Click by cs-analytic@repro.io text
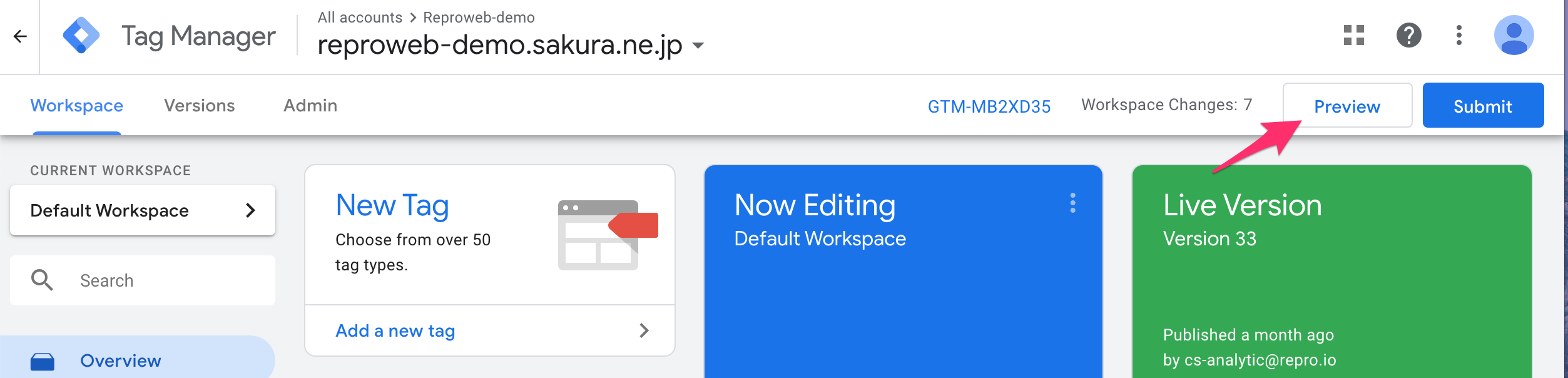 point(1250,360)
